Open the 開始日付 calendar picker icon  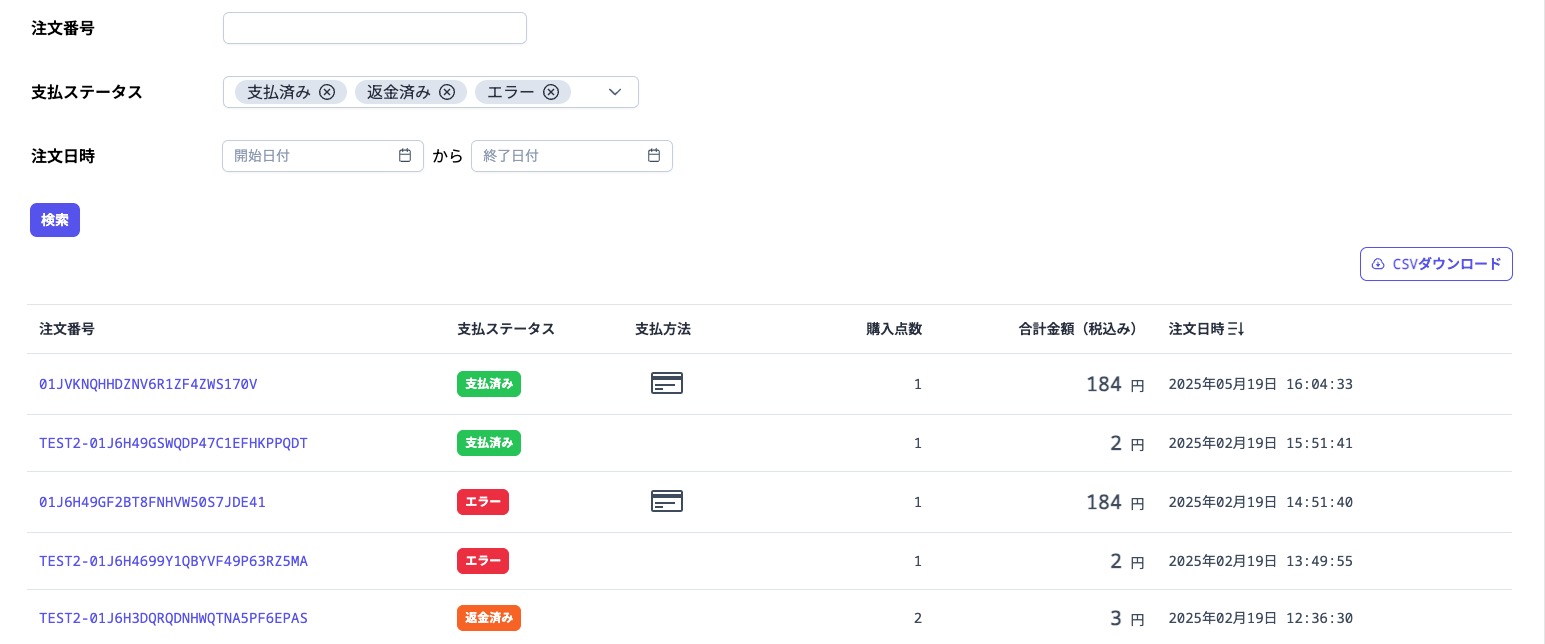coord(405,156)
